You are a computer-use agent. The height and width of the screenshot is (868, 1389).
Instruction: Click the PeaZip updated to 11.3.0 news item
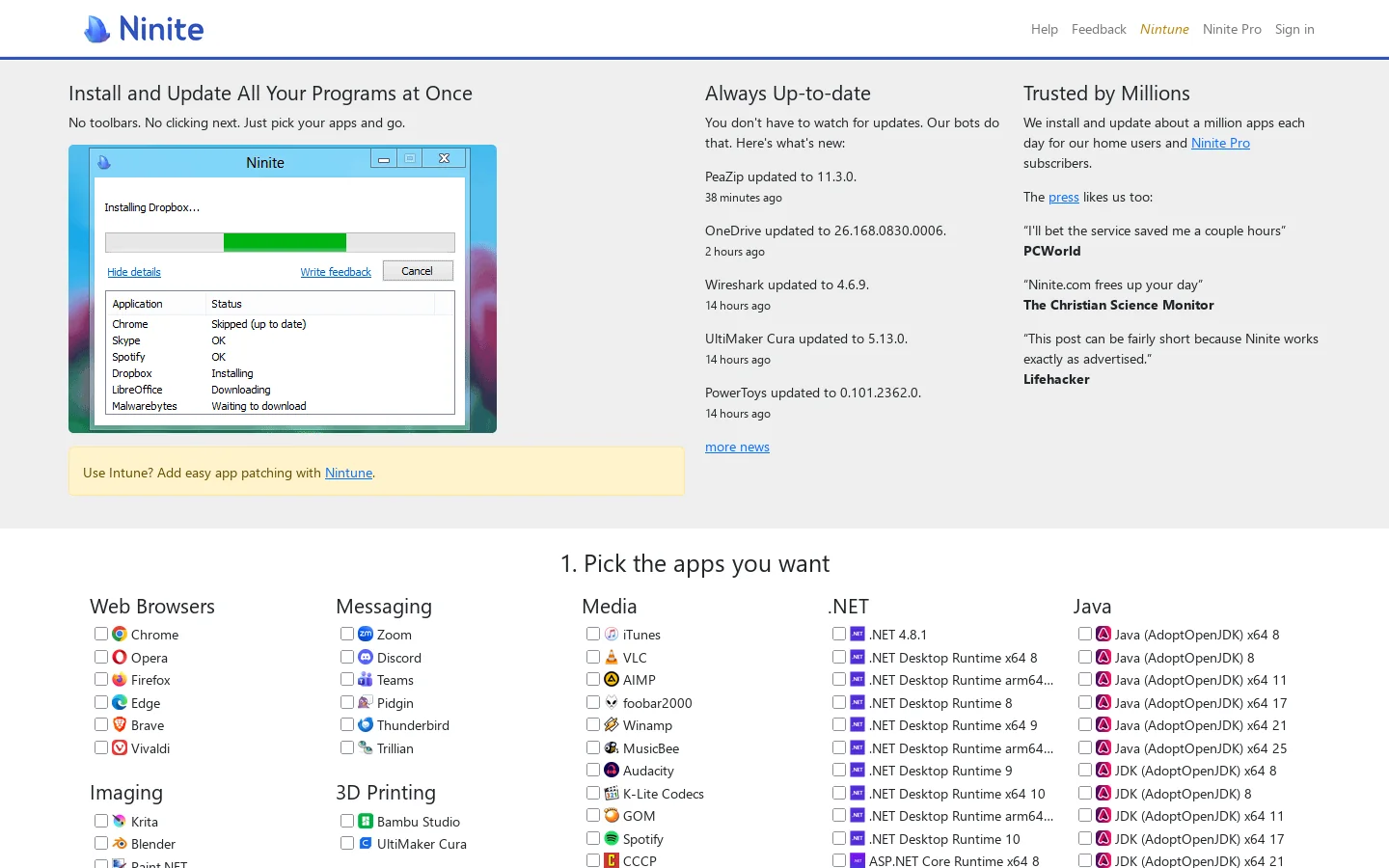781,176
